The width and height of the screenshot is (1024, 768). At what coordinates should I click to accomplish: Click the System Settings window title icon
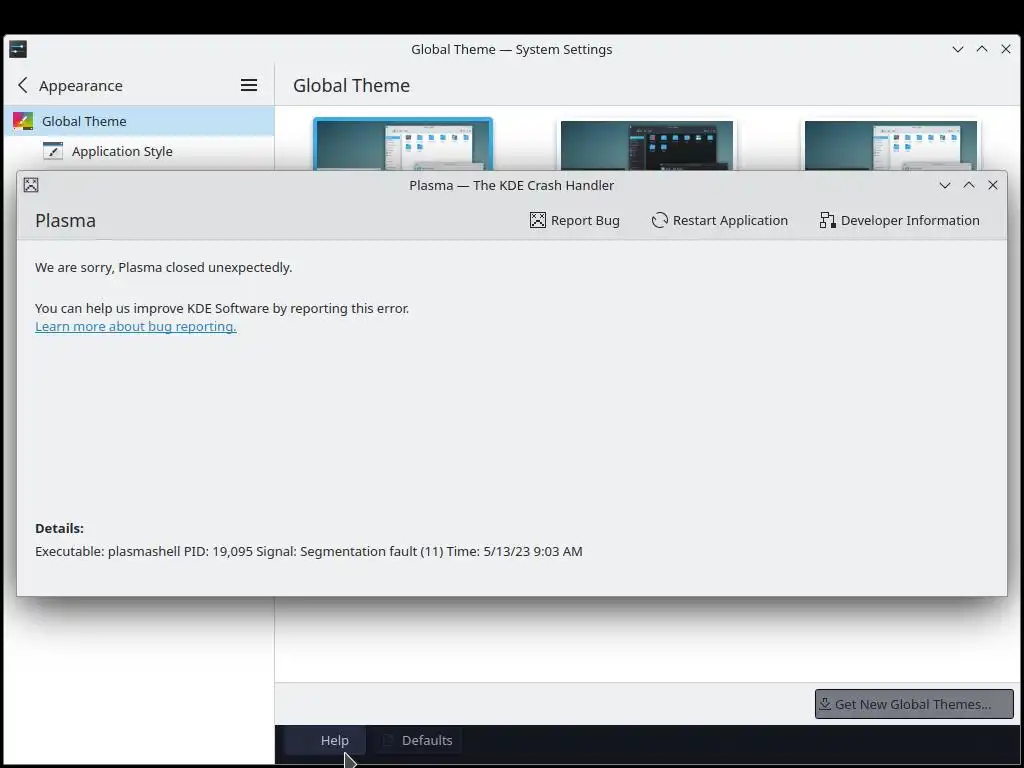[18, 50]
